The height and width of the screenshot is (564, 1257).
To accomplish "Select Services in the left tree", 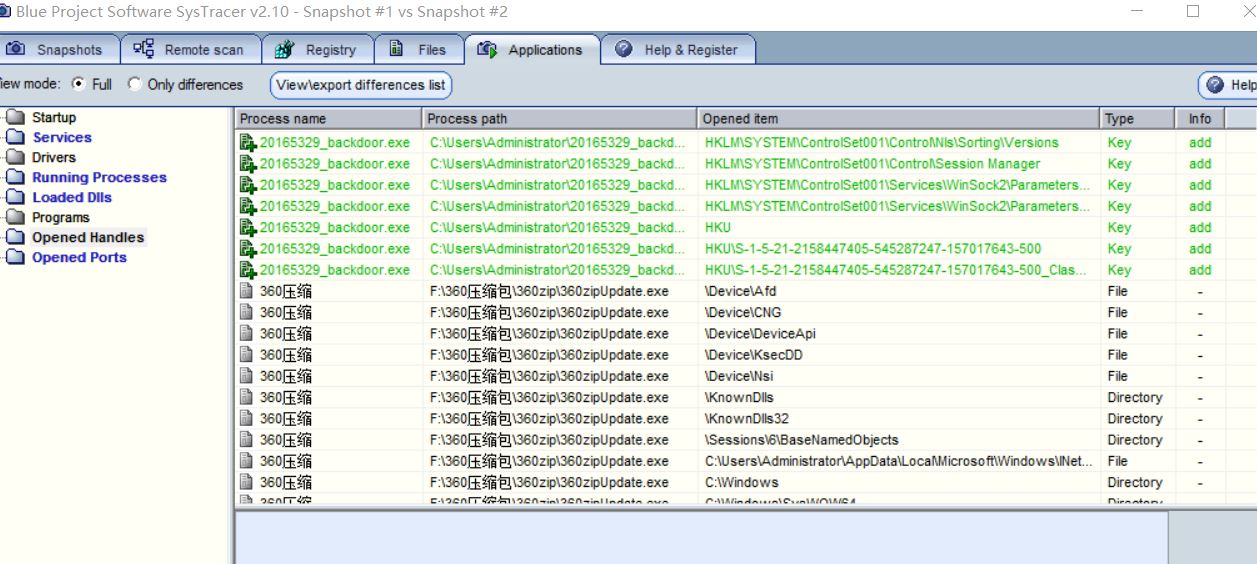I will [x=62, y=138].
